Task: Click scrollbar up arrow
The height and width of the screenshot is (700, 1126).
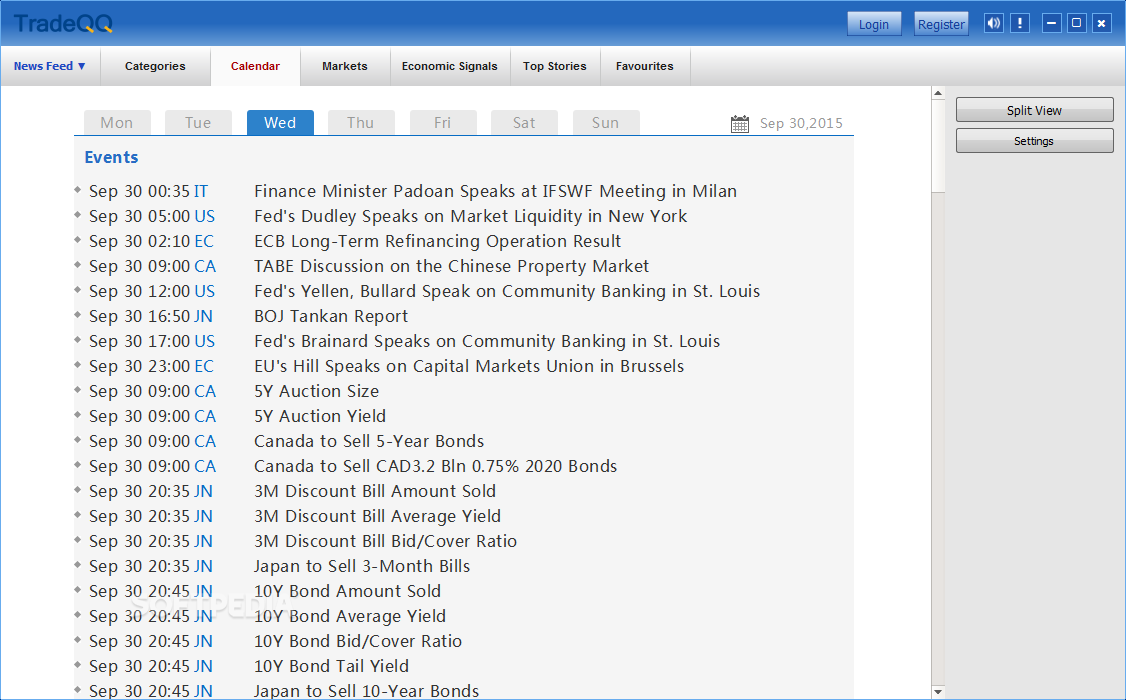Action: 938,93
